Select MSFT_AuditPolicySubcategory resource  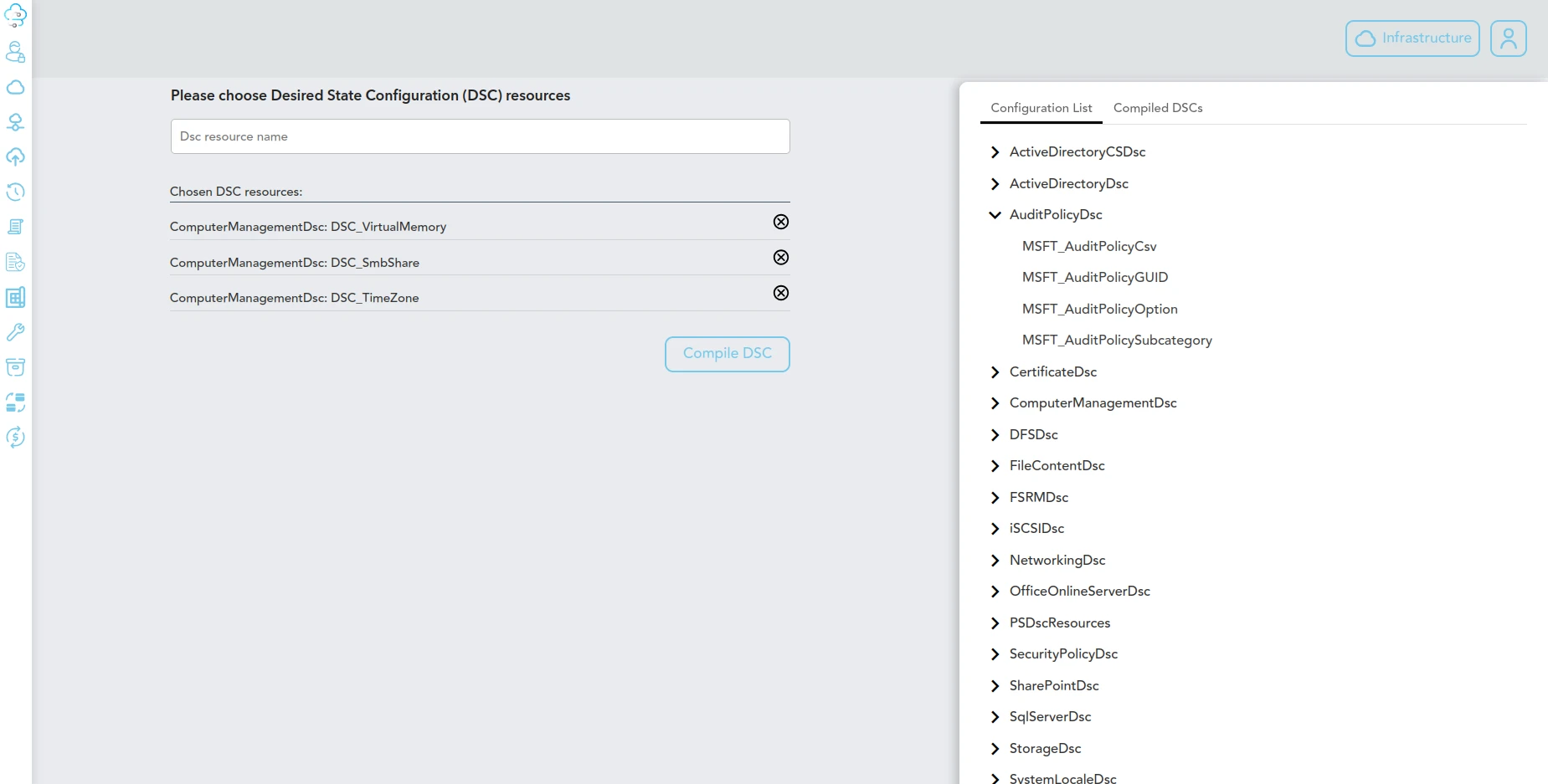pyautogui.click(x=1117, y=340)
